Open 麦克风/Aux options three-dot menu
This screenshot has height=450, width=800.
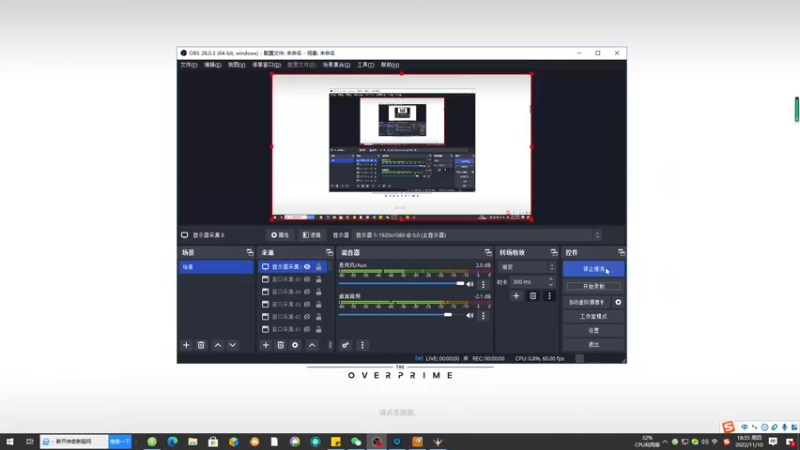[x=483, y=285]
